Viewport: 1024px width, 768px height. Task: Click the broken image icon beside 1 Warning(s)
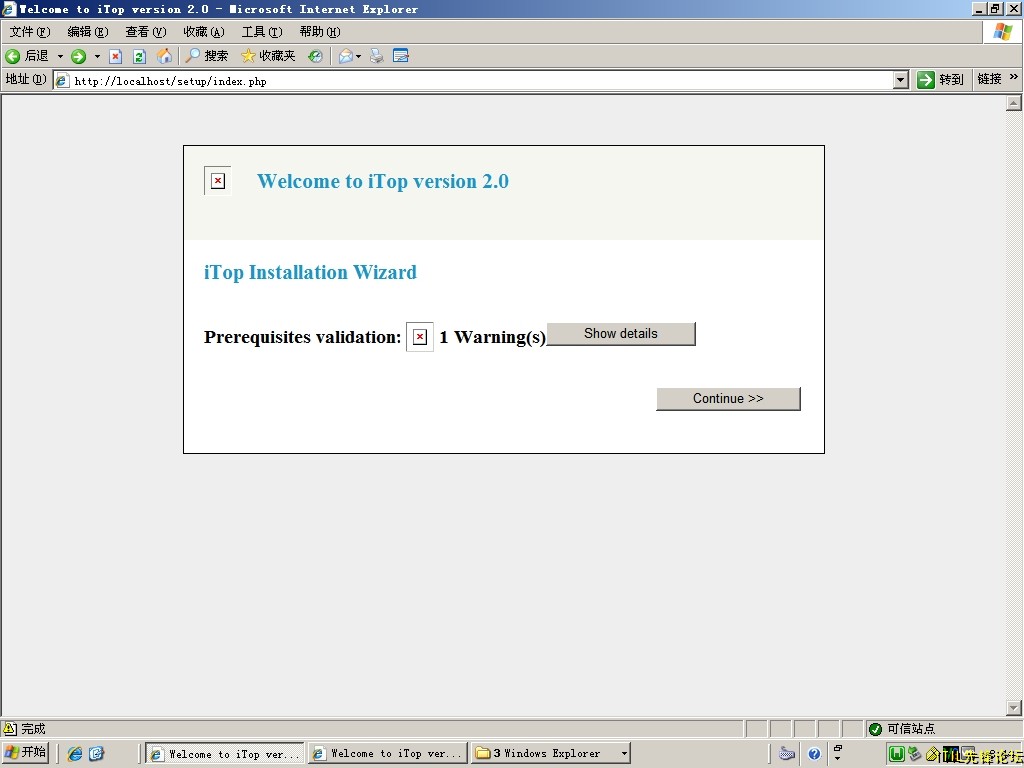[x=420, y=337]
